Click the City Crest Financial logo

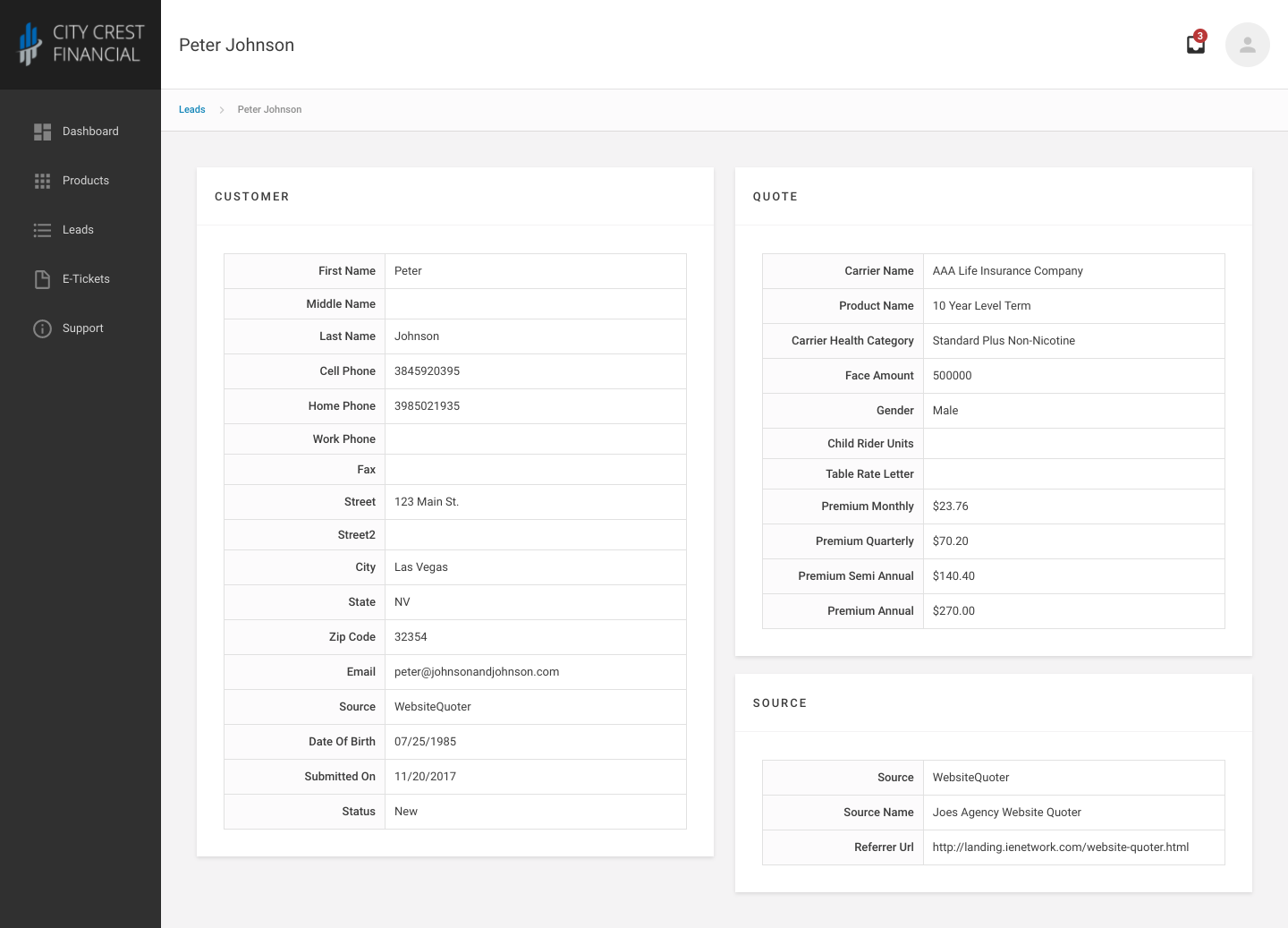click(80, 44)
